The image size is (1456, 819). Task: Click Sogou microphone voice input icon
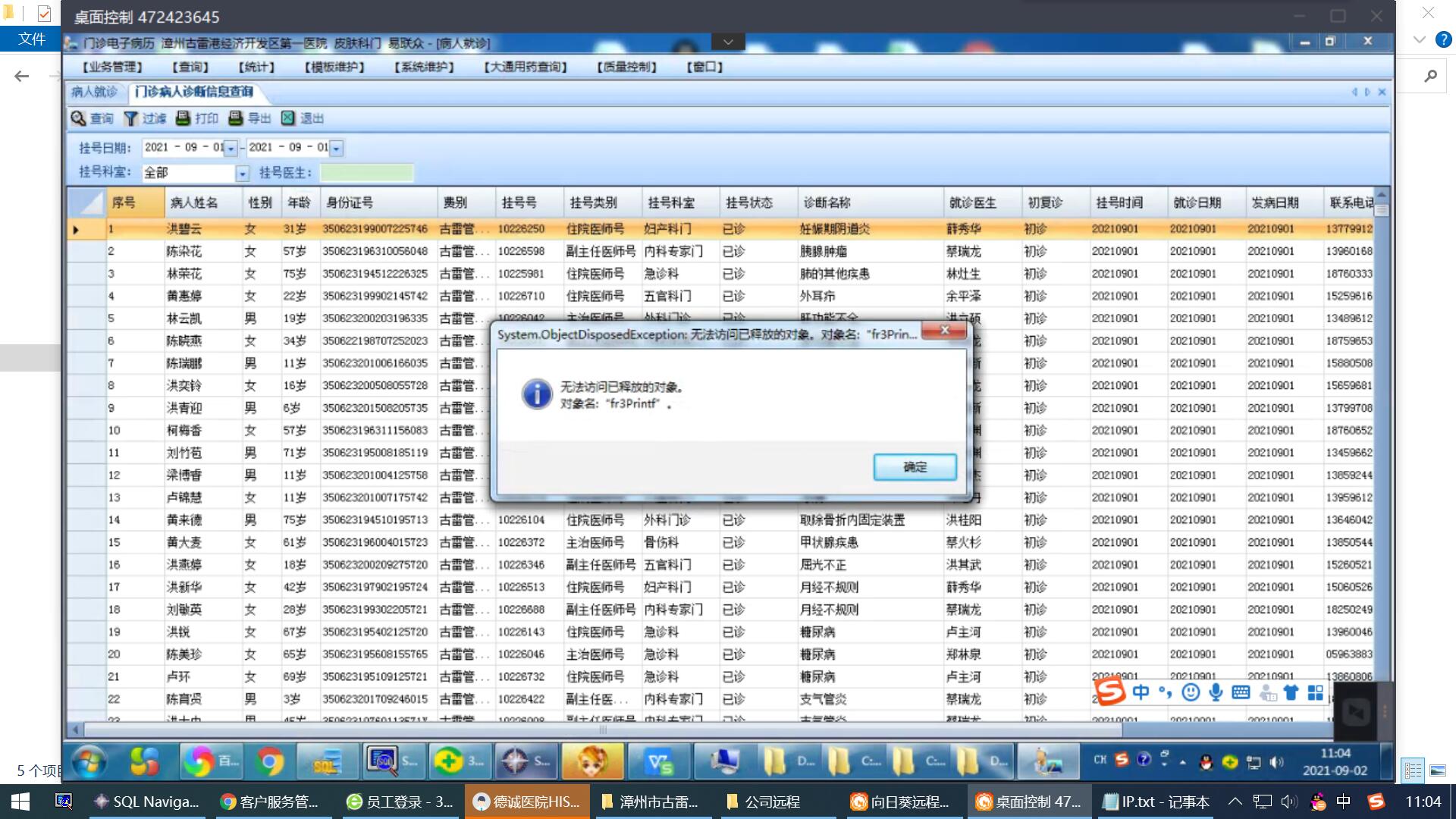[1216, 692]
